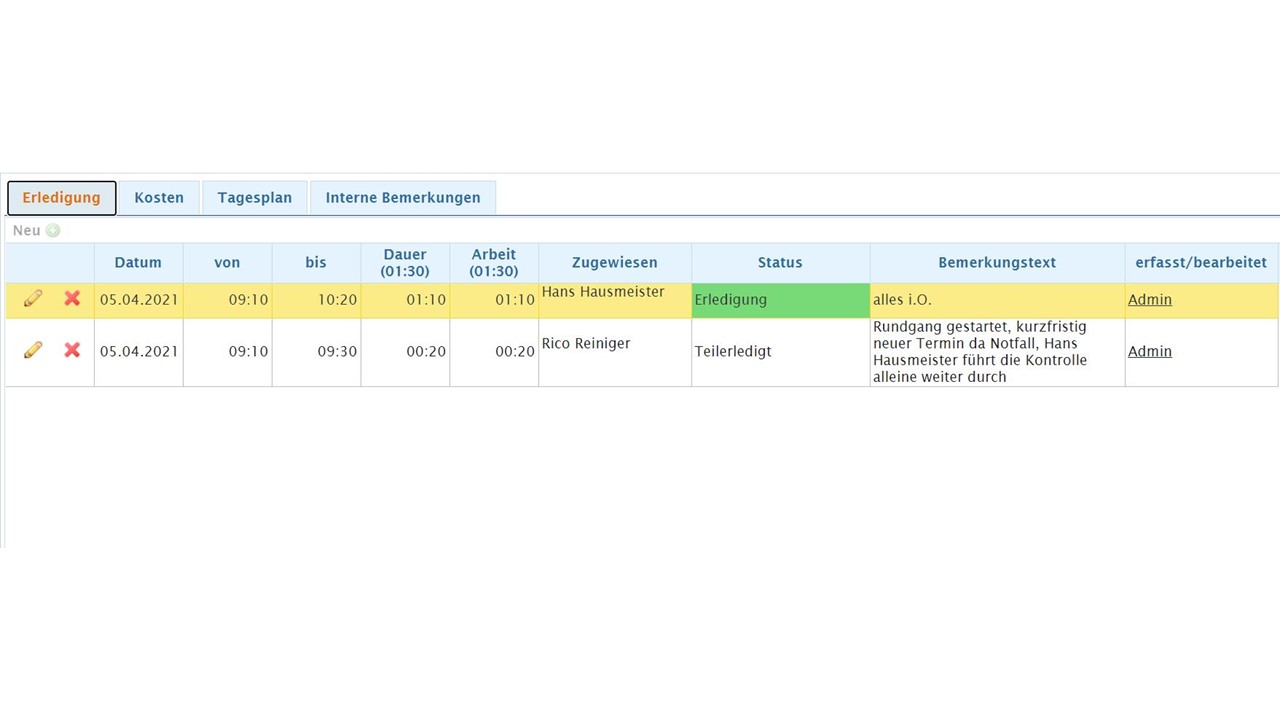Click the 00:20 Dauer value
The width and height of the screenshot is (1280, 720).
click(426, 351)
